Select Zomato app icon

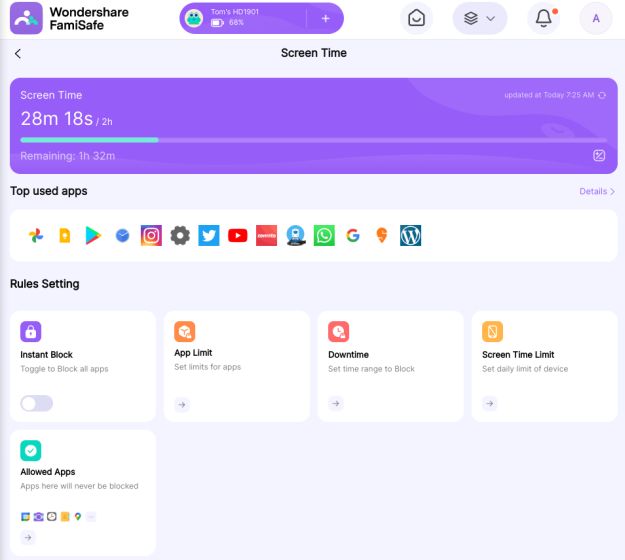[x=266, y=236]
